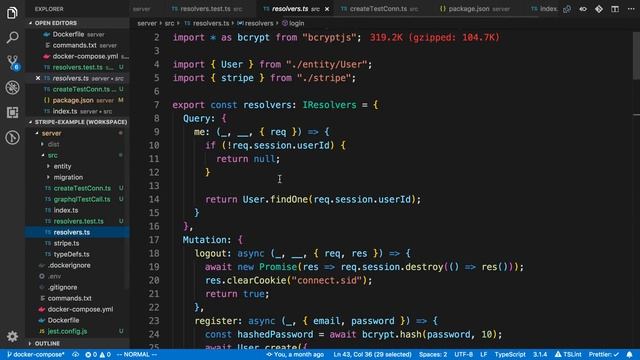Close resolvers.ts in Open Editors list
The height and width of the screenshot is (360, 640).
click(38, 78)
